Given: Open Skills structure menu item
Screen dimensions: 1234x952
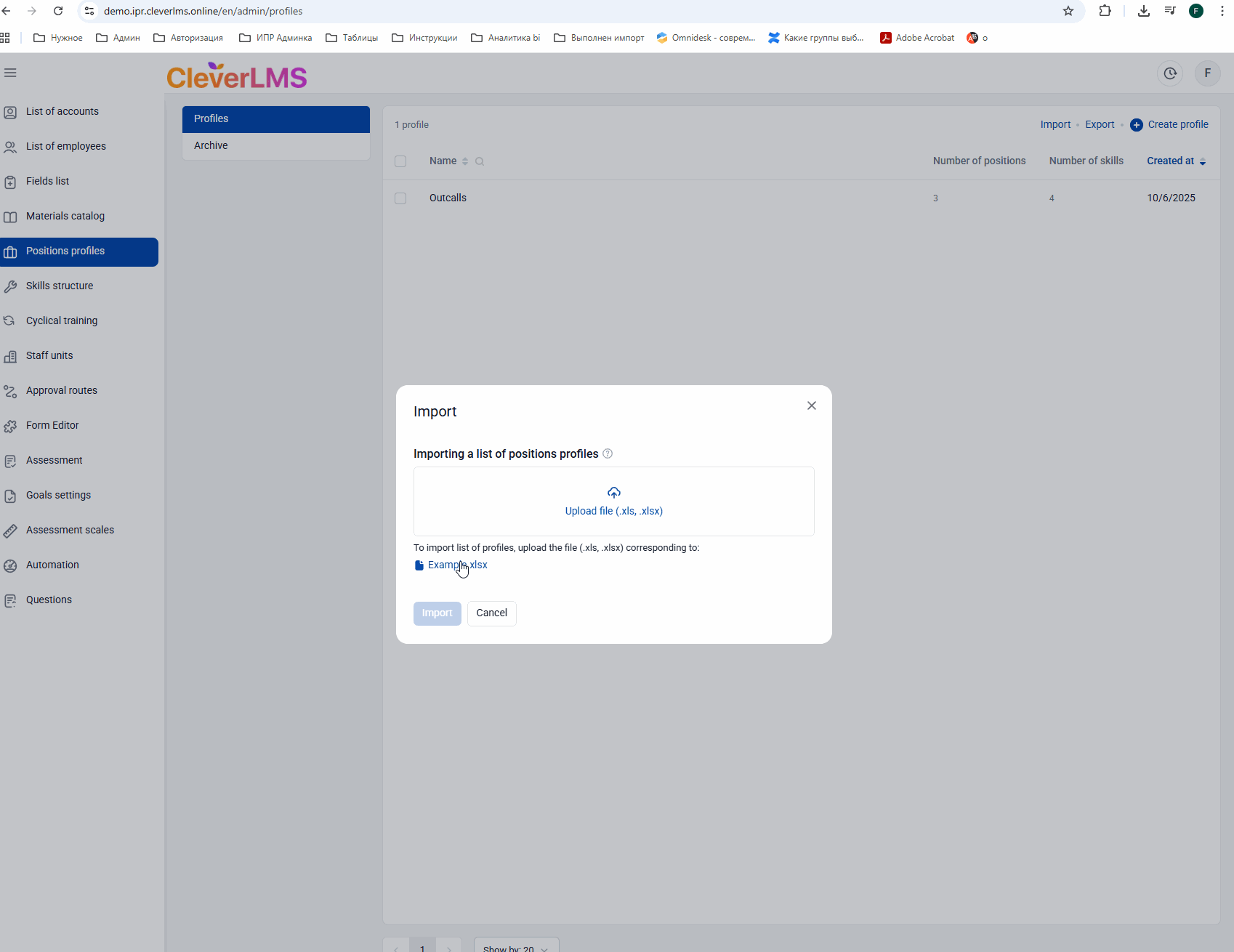Looking at the screenshot, I should pyautogui.click(x=79, y=286).
